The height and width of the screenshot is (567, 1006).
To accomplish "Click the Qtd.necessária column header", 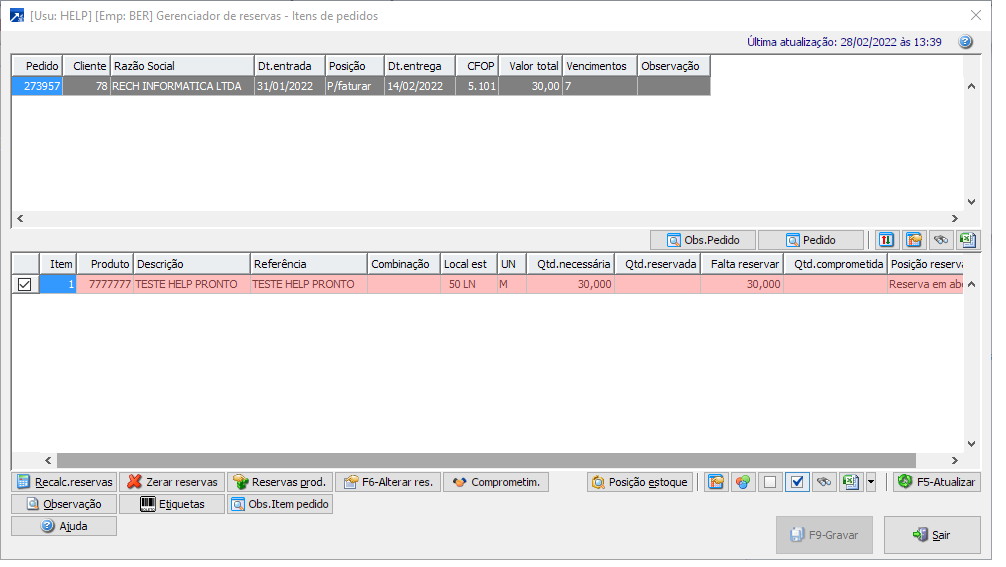I will click(570, 264).
